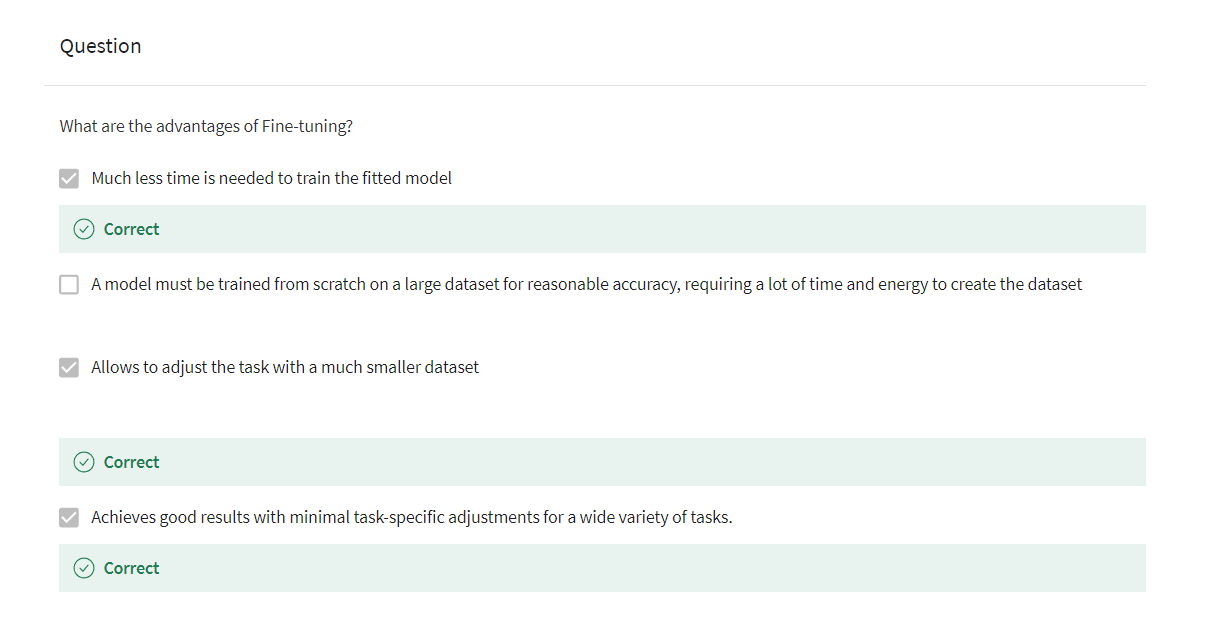Click empty area of the bottom green feedback banner

click(x=650, y=568)
